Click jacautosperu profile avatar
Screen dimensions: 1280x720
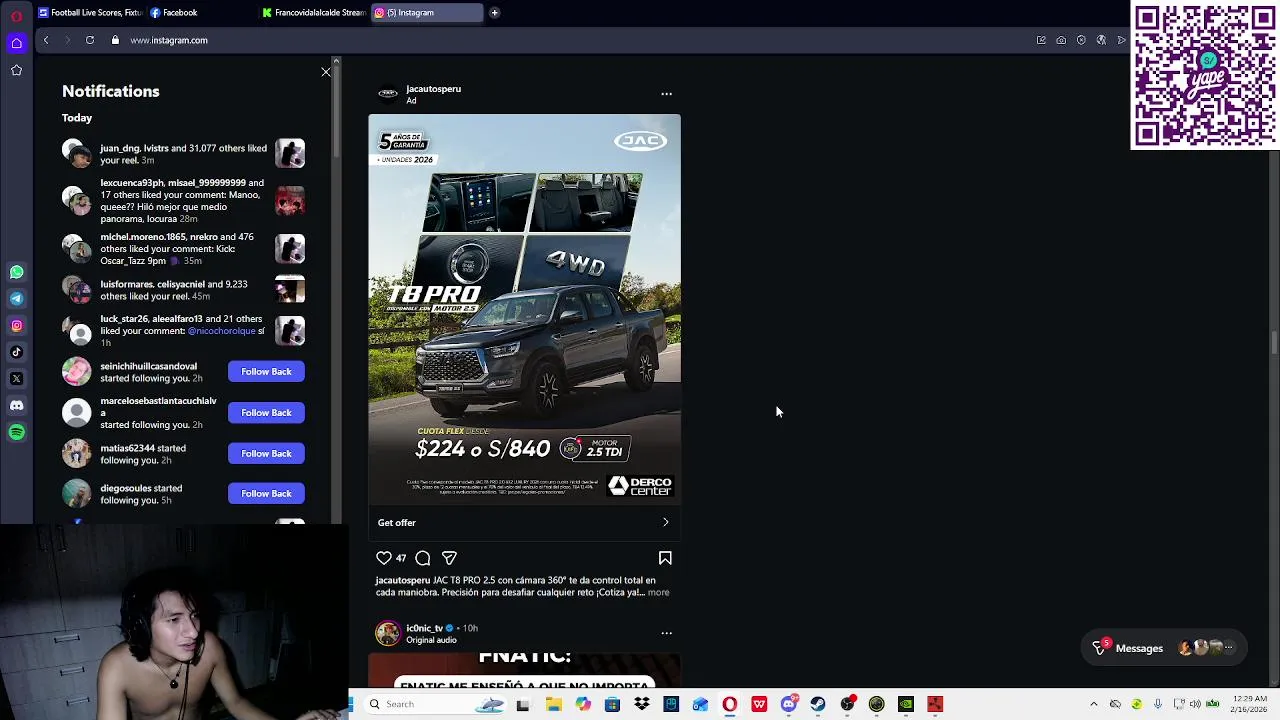(x=388, y=94)
